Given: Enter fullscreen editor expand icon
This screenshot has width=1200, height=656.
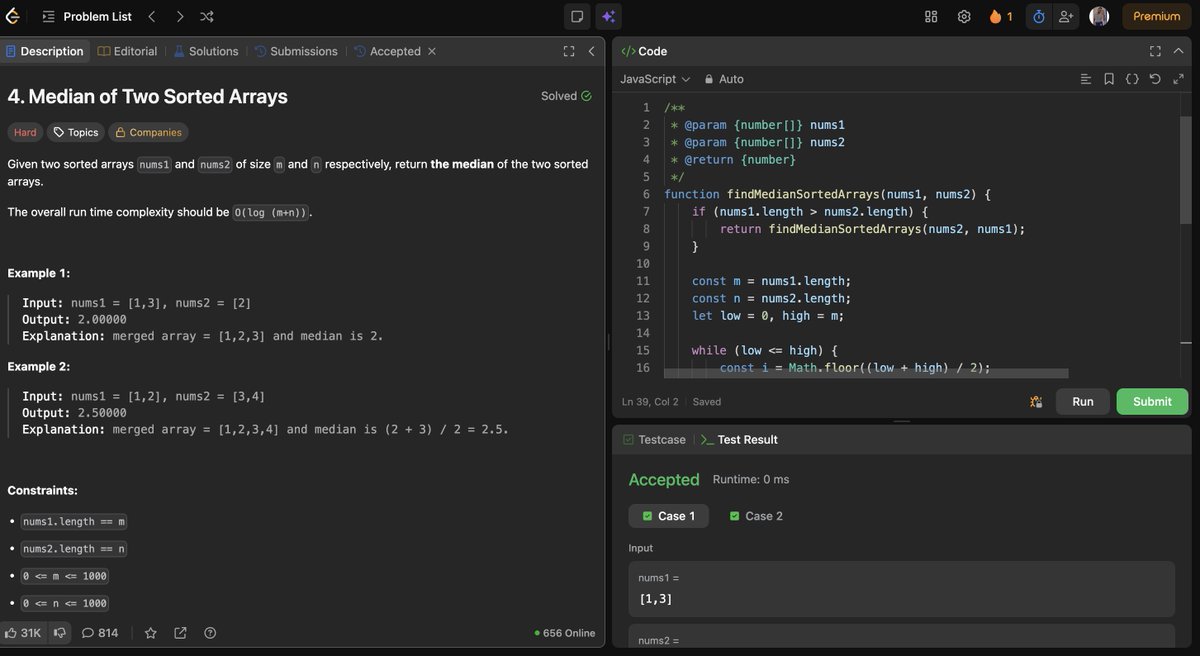Looking at the screenshot, I should tap(1177, 79).
